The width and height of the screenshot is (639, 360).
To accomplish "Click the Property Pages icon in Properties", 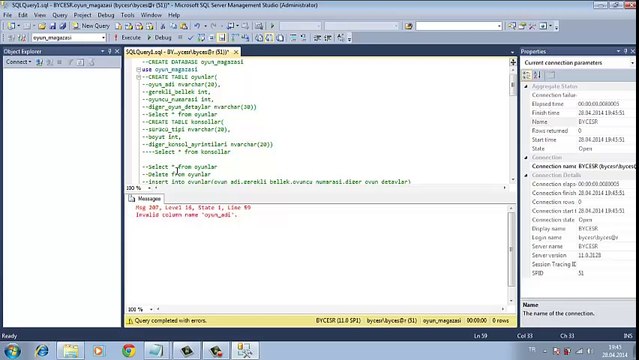I will (551, 75).
